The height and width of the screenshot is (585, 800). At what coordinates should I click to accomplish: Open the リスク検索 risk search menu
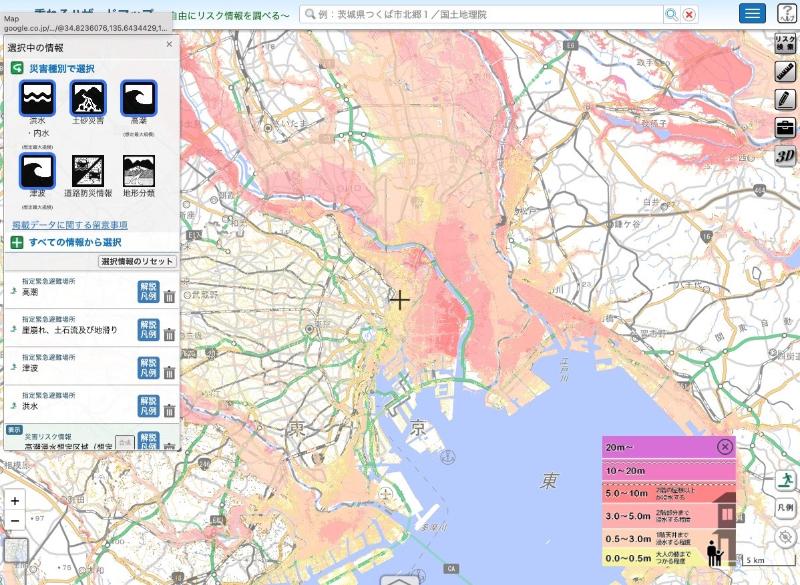point(785,43)
